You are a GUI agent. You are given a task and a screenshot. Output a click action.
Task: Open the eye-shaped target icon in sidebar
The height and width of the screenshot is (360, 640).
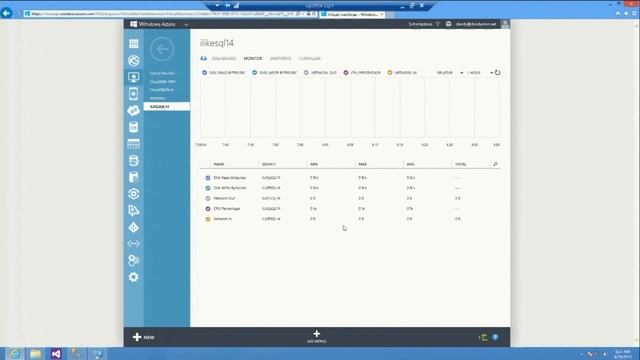tap(133, 193)
